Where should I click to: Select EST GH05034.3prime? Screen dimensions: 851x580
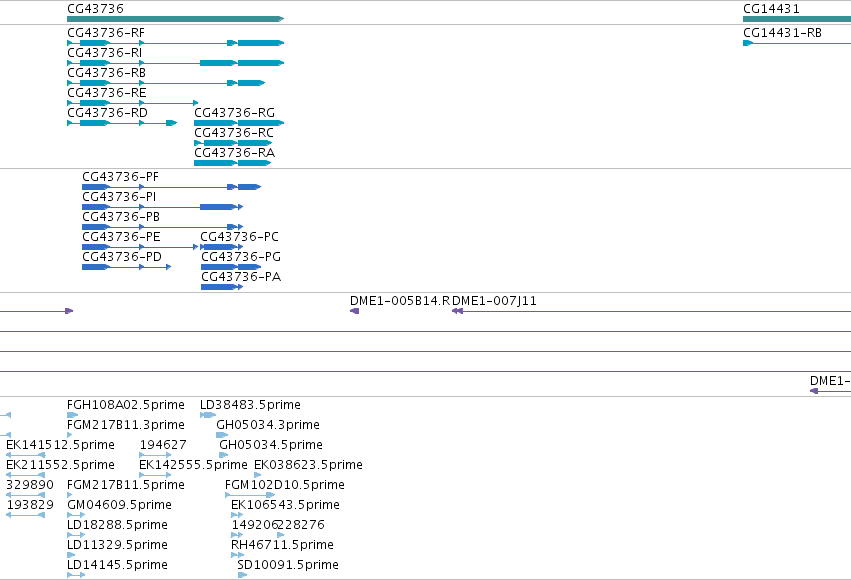(222, 436)
